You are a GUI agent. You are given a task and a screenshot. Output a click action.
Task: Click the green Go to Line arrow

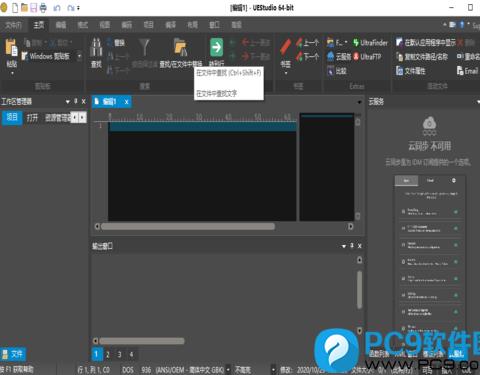(x=216, y=47)
